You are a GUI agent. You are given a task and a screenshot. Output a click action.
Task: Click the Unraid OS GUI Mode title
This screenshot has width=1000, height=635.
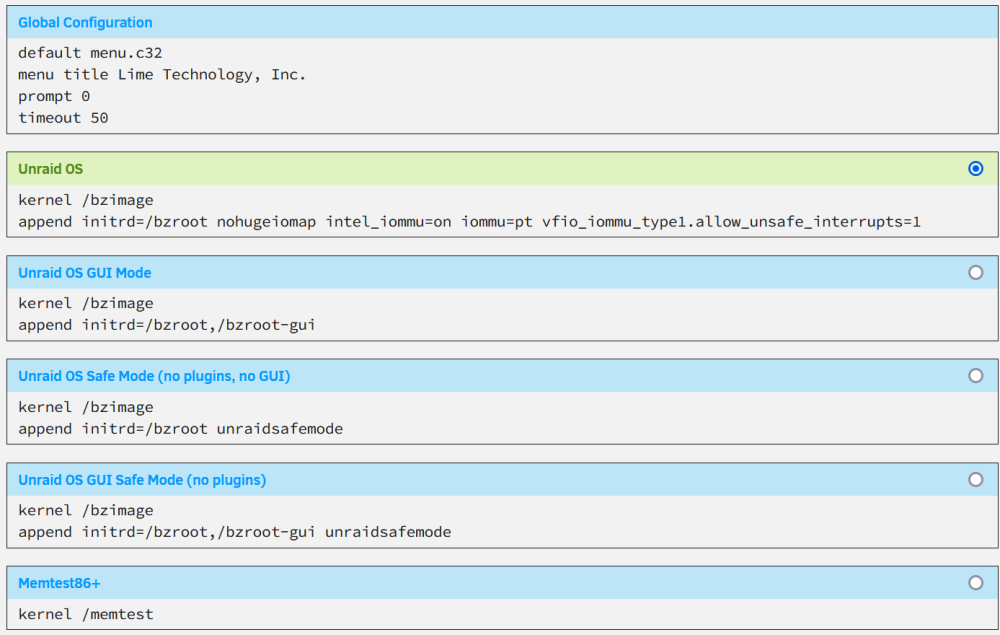pyautogui.click(x=85, y=273)
